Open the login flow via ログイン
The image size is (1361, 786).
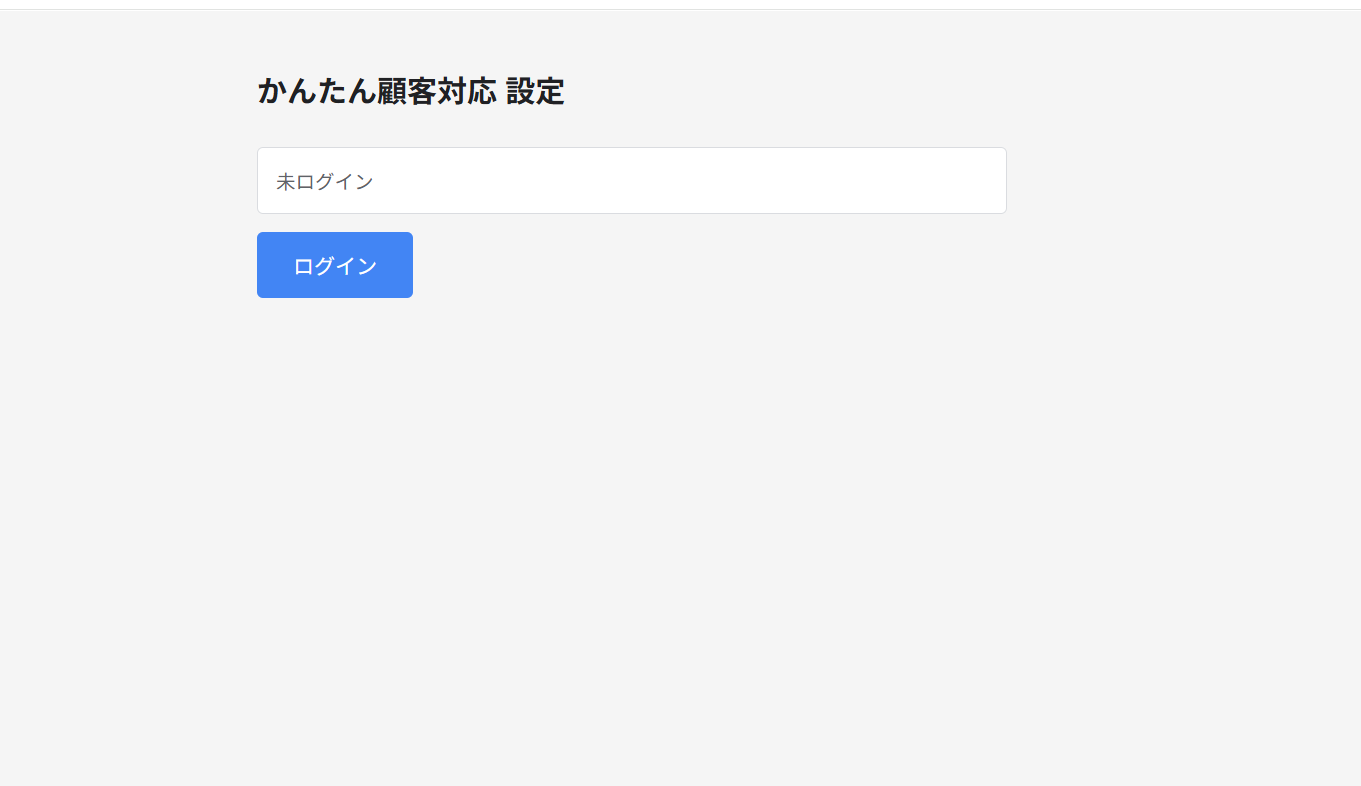pos(334,265)
